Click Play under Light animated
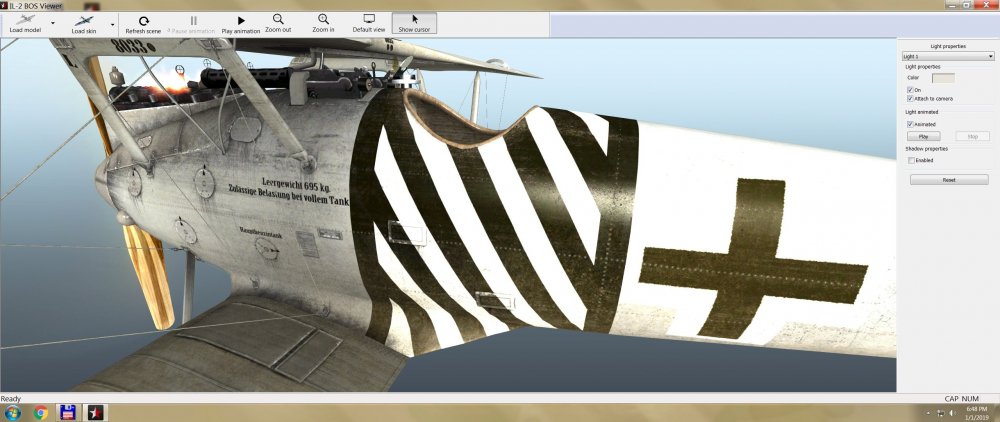This screenshot has height=422, width=1000. [x=923, y=136]
